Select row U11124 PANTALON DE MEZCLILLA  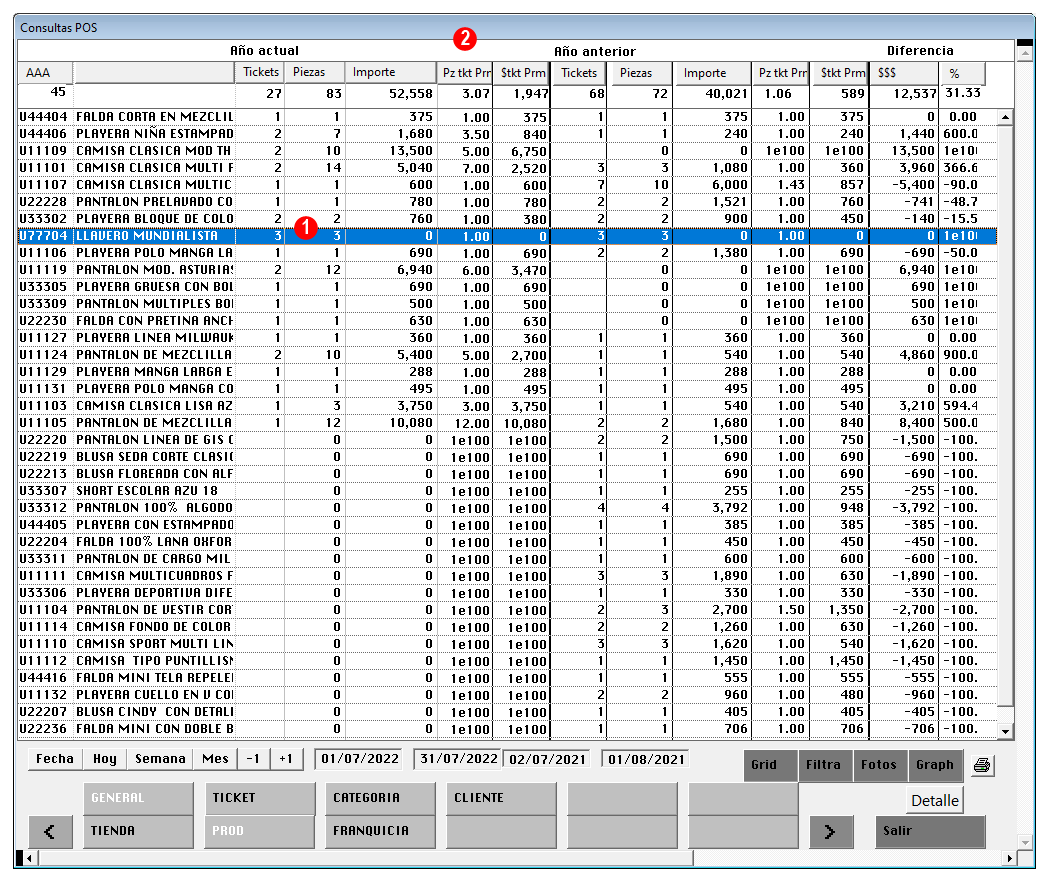click(507, 355)
